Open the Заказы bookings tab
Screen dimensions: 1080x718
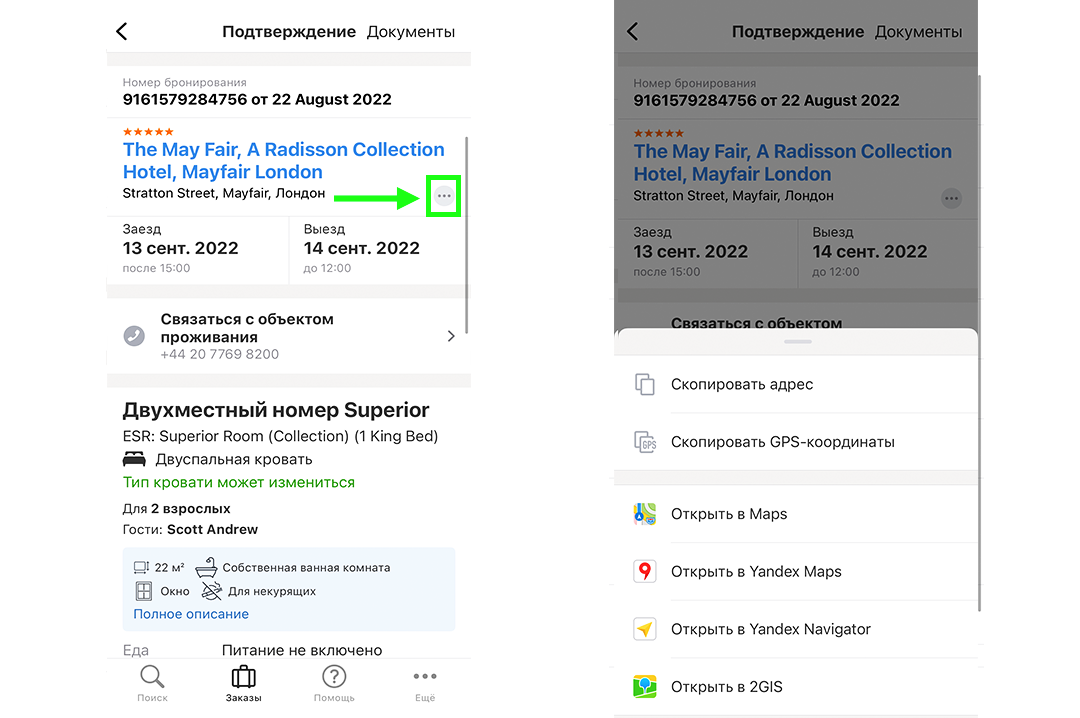pyautogui.click(x=243, y=683)
